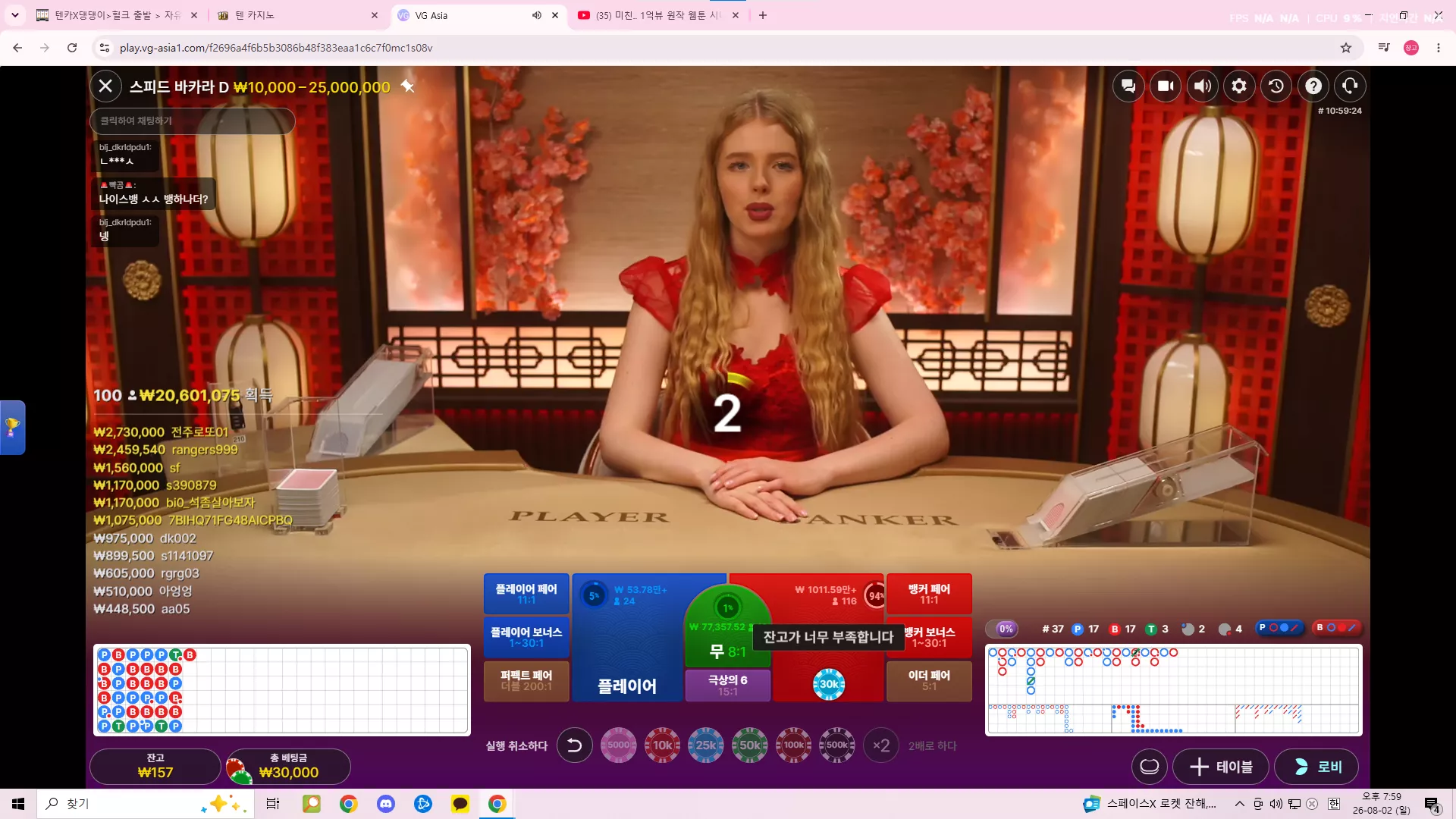The height and width of the screenshot is (819, 1456).
Task: Reload the current page
Action: tap(72, 48)
